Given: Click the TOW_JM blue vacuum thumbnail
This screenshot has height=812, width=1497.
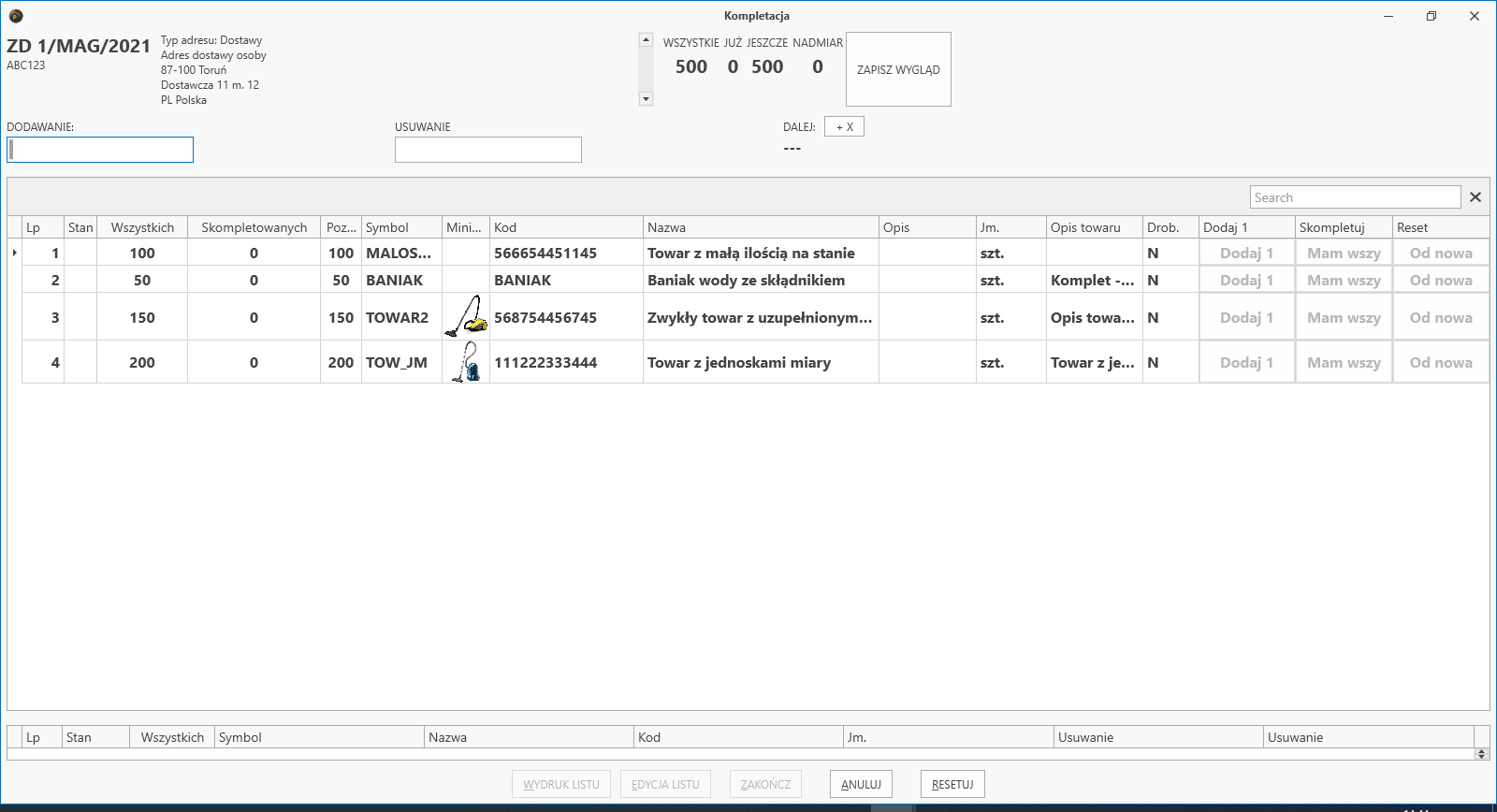Looking at the screenshot, I should click(466, 362).
